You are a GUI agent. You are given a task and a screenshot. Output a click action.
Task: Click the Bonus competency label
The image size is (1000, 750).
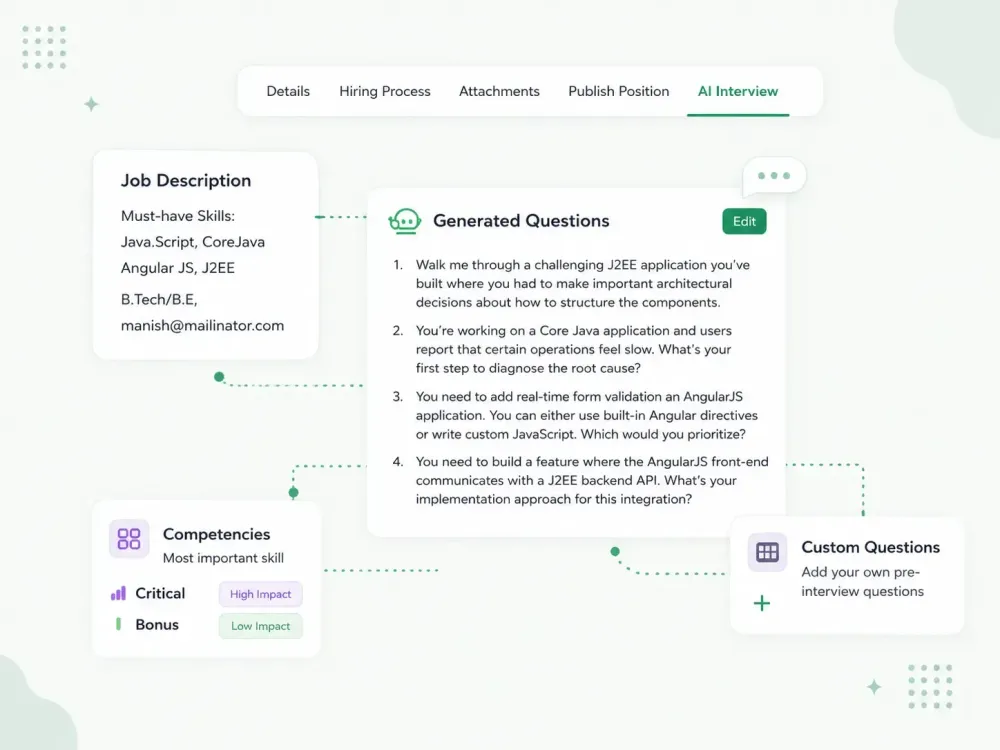coord(157,624)
